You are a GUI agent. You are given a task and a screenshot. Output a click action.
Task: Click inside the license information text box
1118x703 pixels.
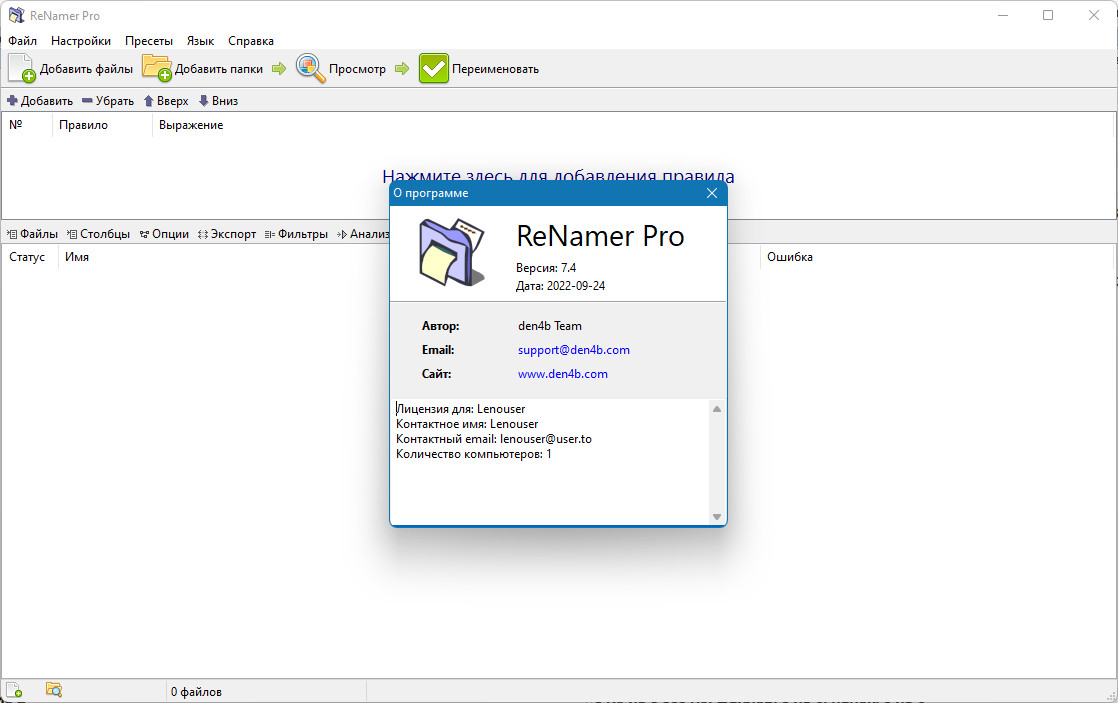550,463
